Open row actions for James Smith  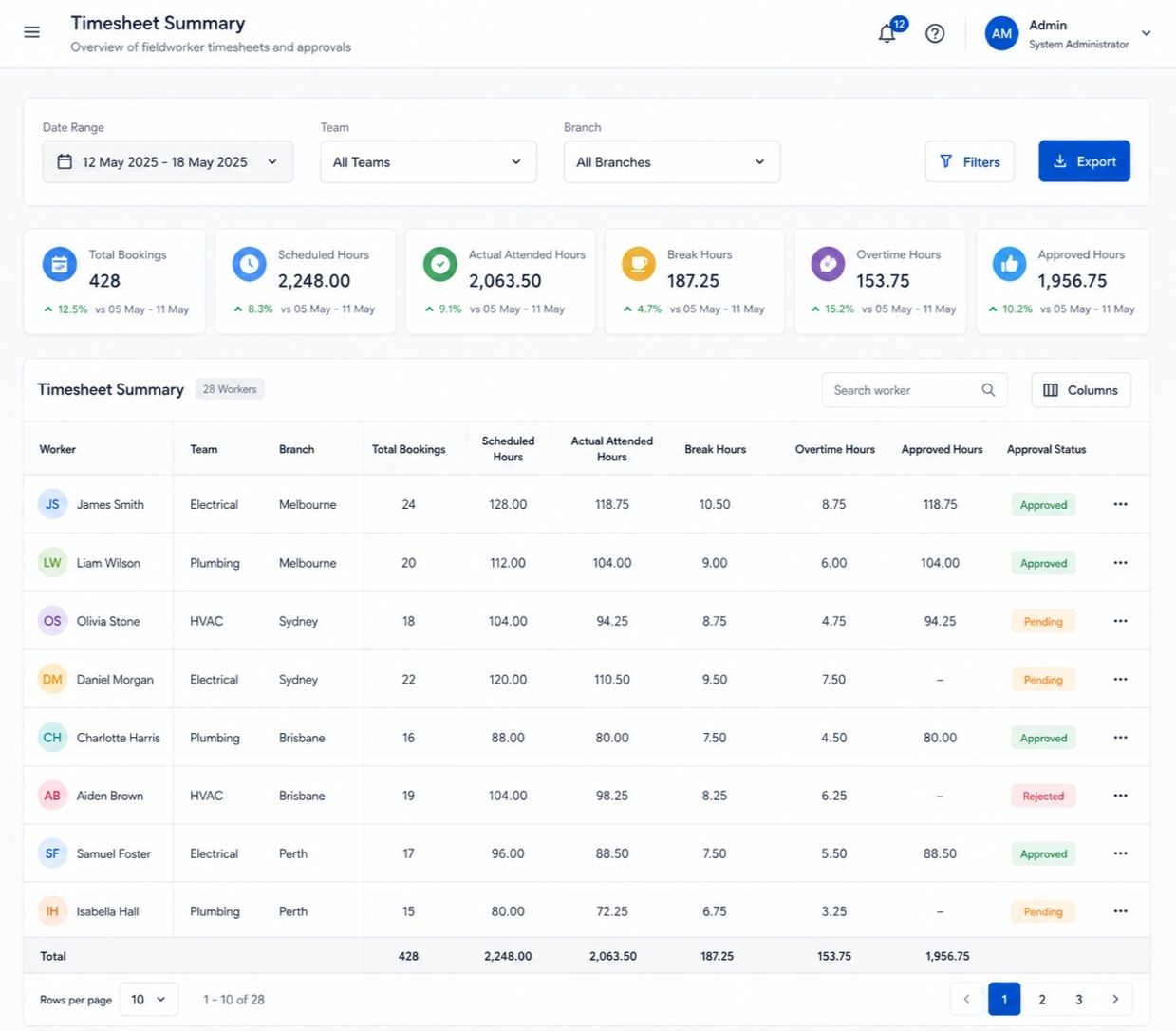(1120, 504)
